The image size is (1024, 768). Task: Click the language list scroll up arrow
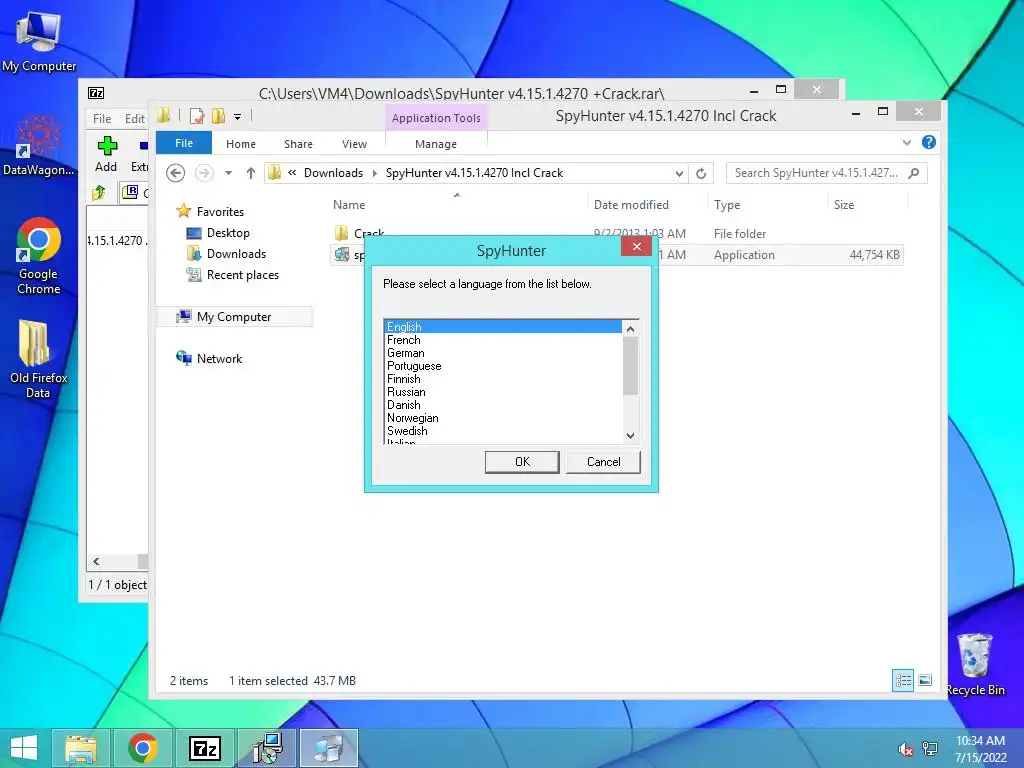click(x=630, y=328)
